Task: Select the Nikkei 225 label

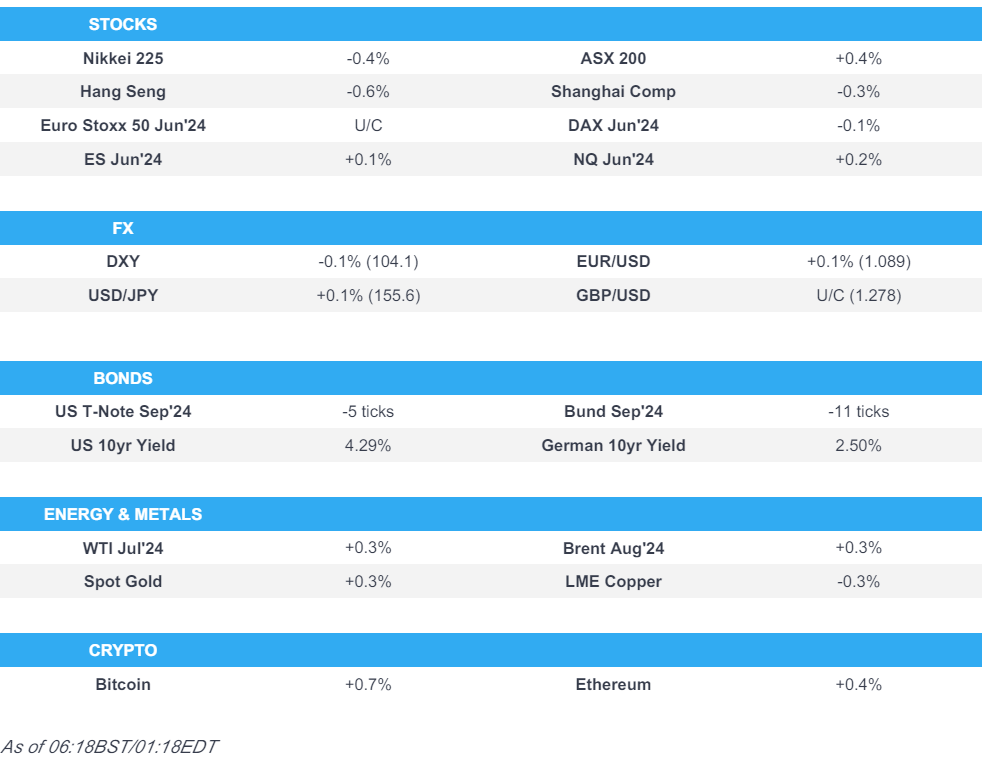Action: pos(123,58)
